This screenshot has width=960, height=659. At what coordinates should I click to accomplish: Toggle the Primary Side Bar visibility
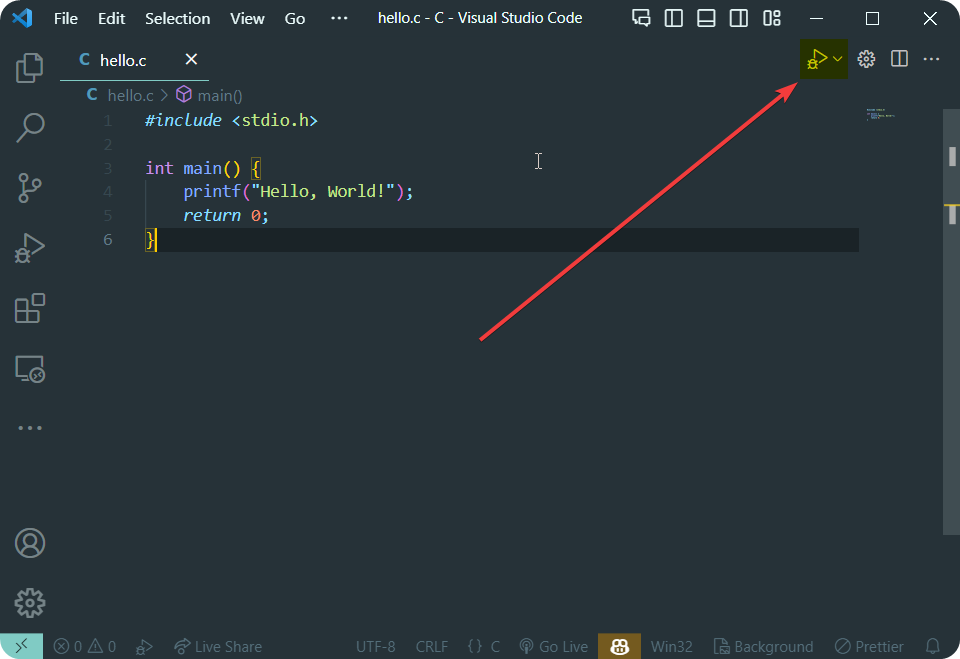tap(671, 17)
